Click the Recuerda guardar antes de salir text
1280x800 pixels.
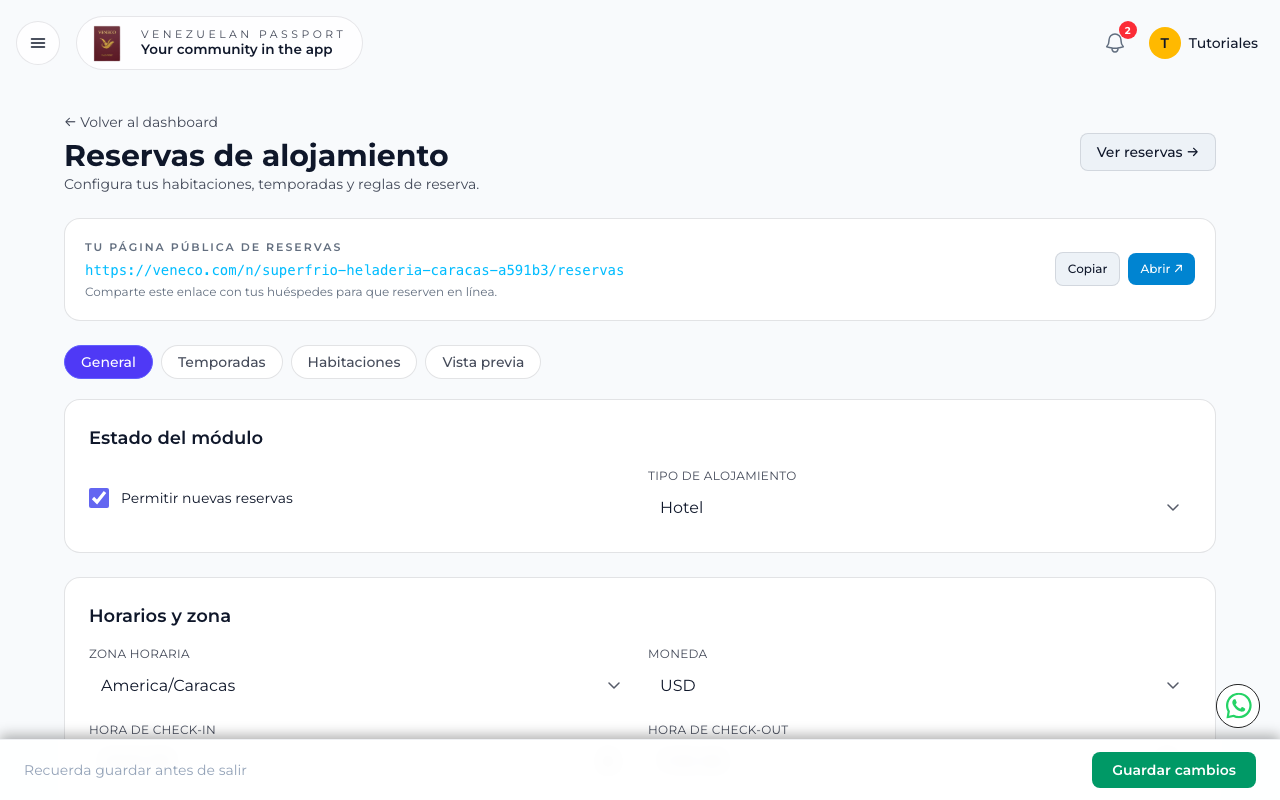tap(135, 770)
